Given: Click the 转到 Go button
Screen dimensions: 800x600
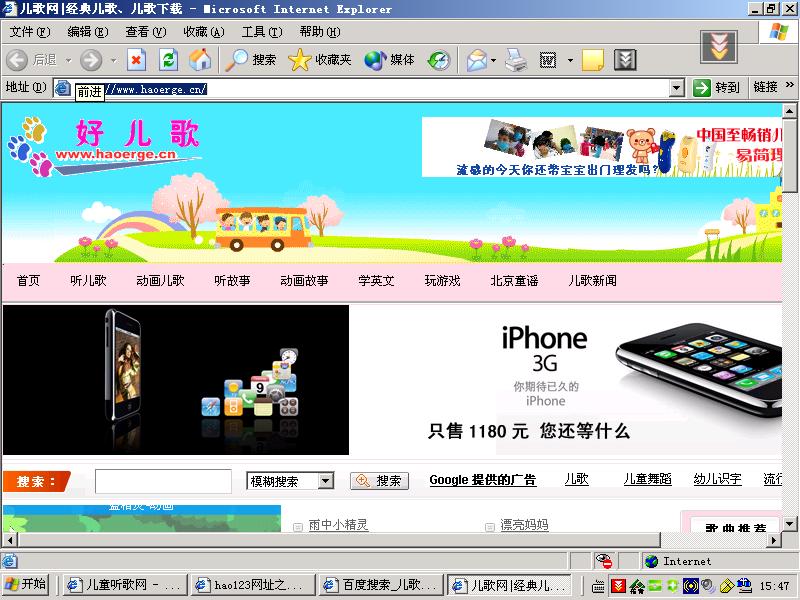Looking at the screenshot, I should click(x=717, y=88).
